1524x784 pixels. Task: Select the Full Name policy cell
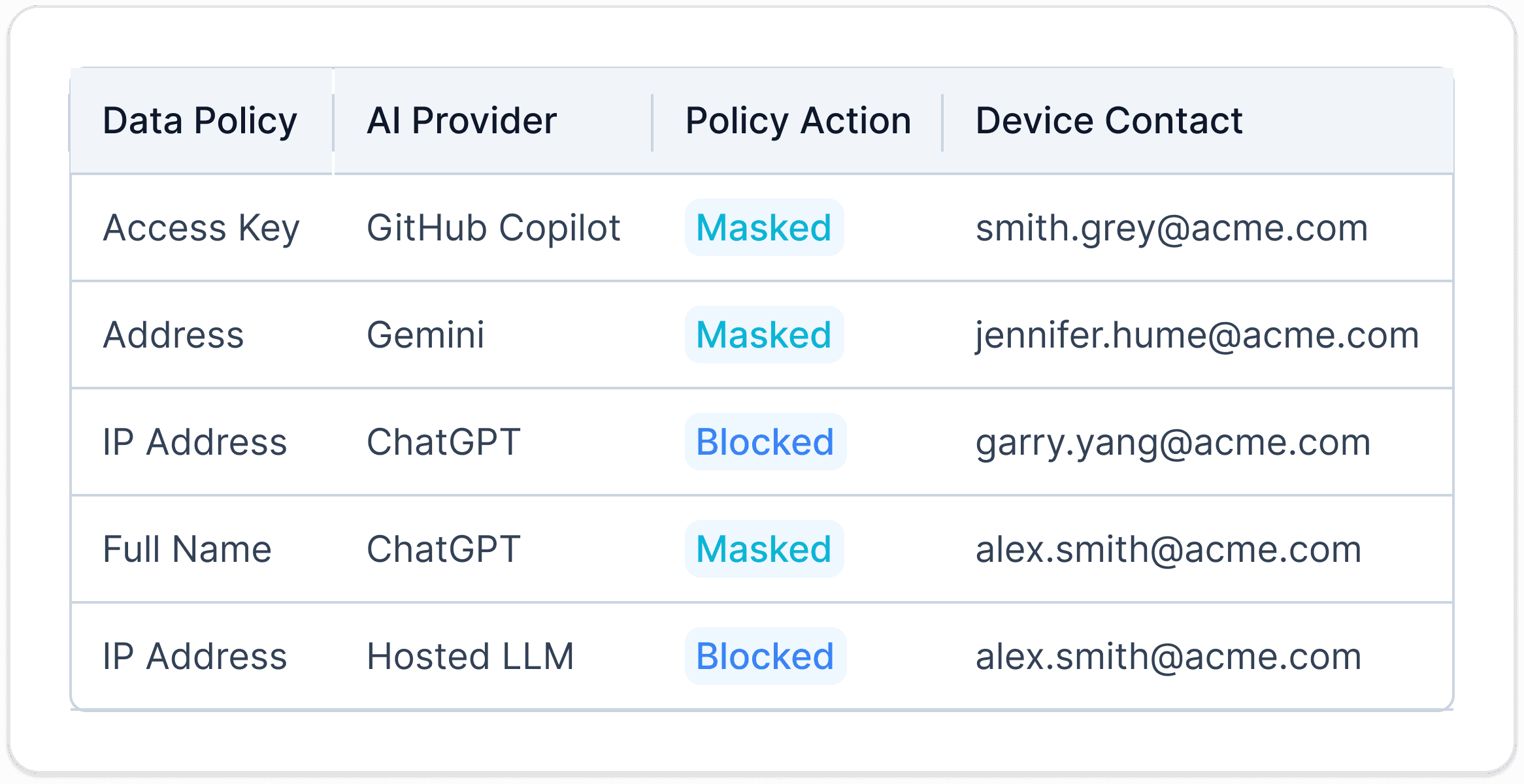coord(187,549)
